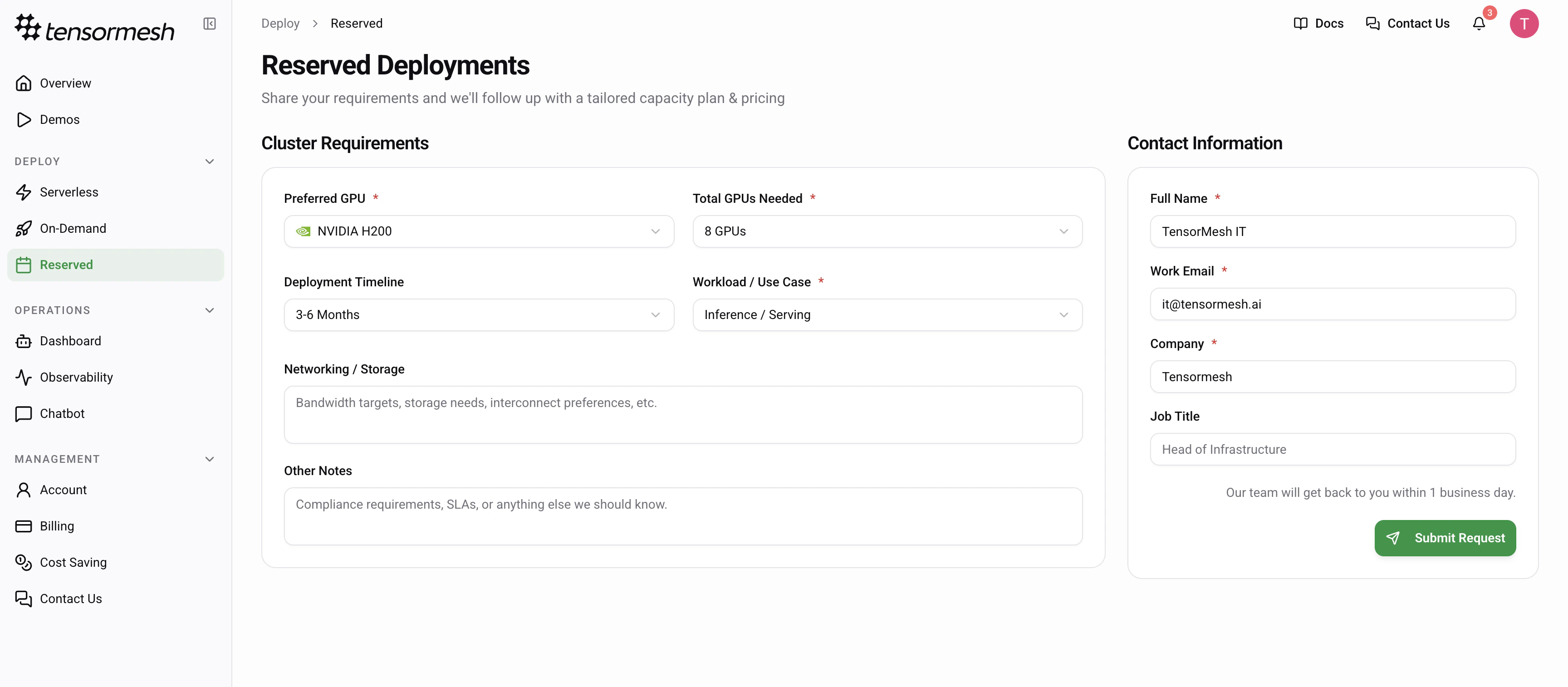Click the Work Email field
Viewport: 1568px width, 687px height.
point(1333,304)
